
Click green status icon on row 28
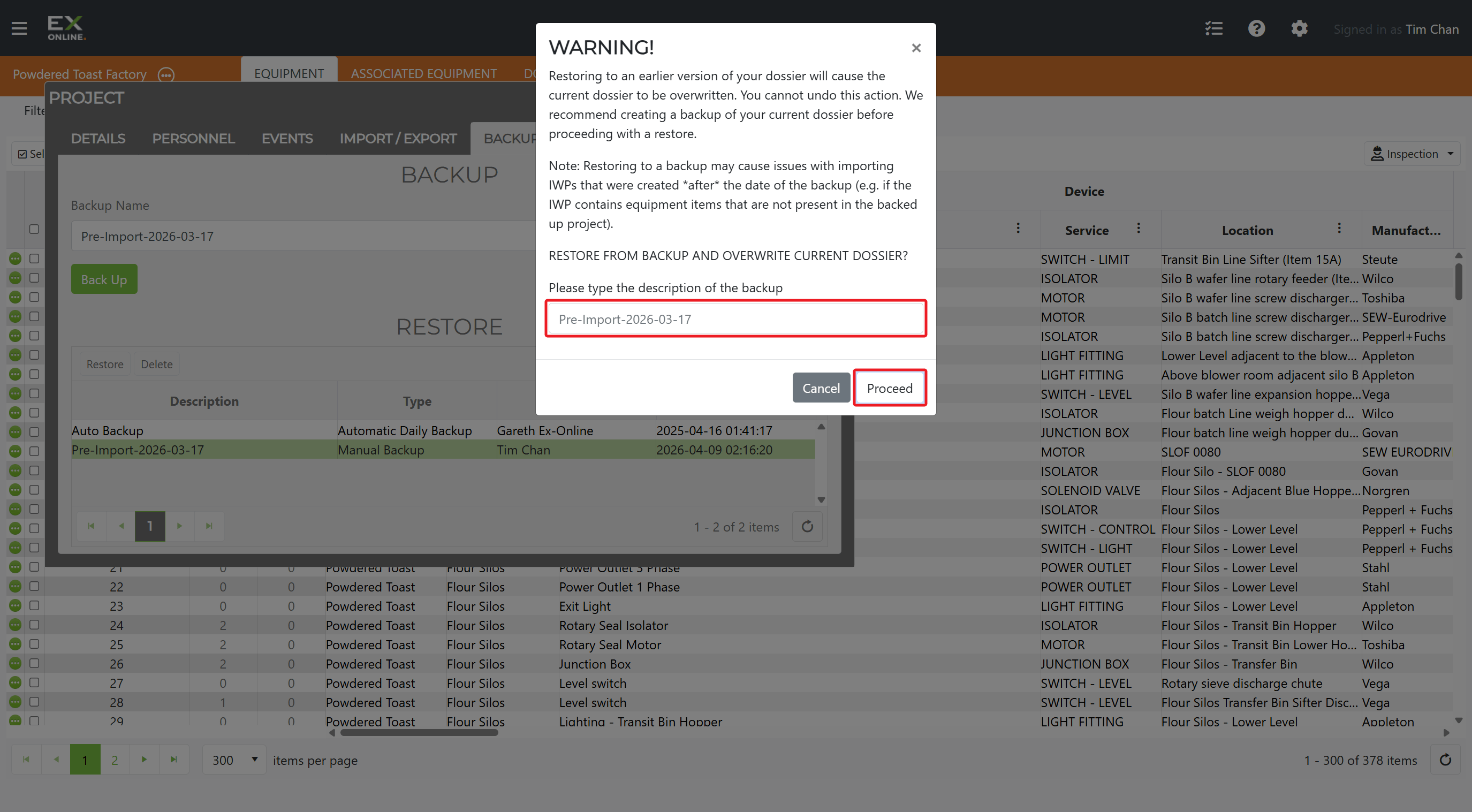coord(16,702)
